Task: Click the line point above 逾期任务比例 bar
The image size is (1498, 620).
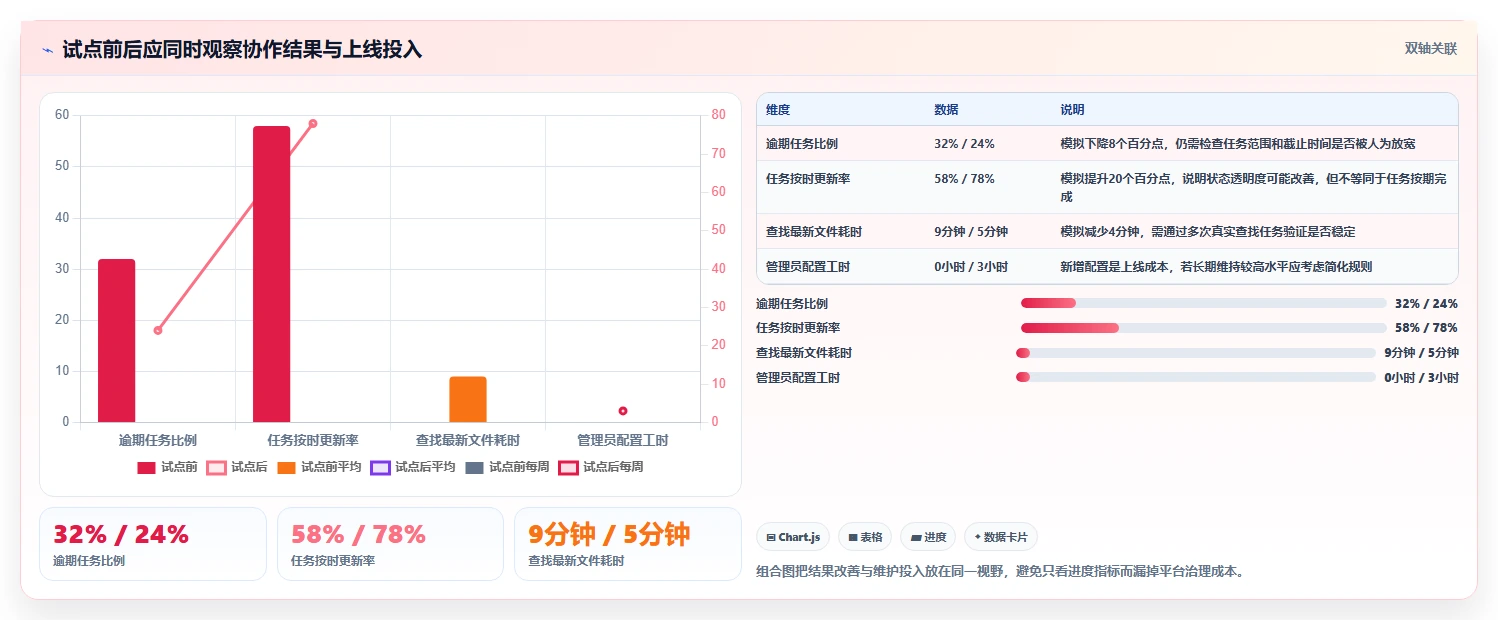Action: [x=158, y=330]
